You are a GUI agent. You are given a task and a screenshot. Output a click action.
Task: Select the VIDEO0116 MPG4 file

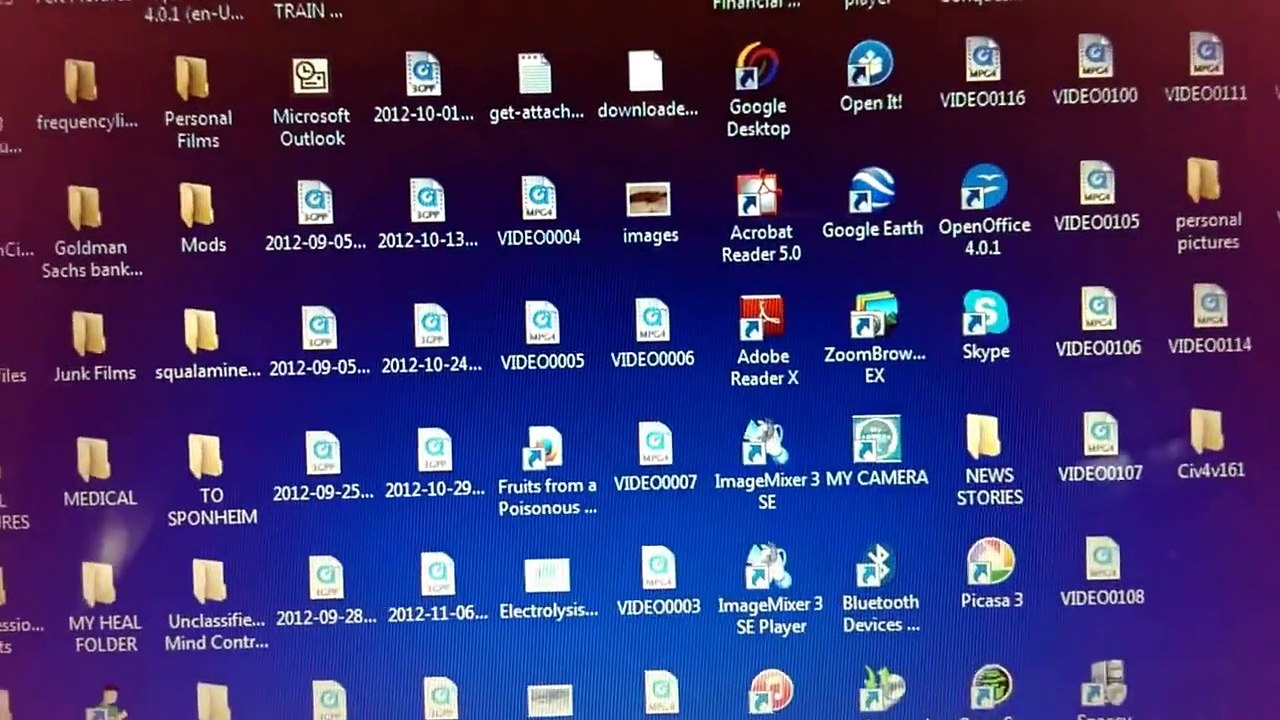click(982, 59)
